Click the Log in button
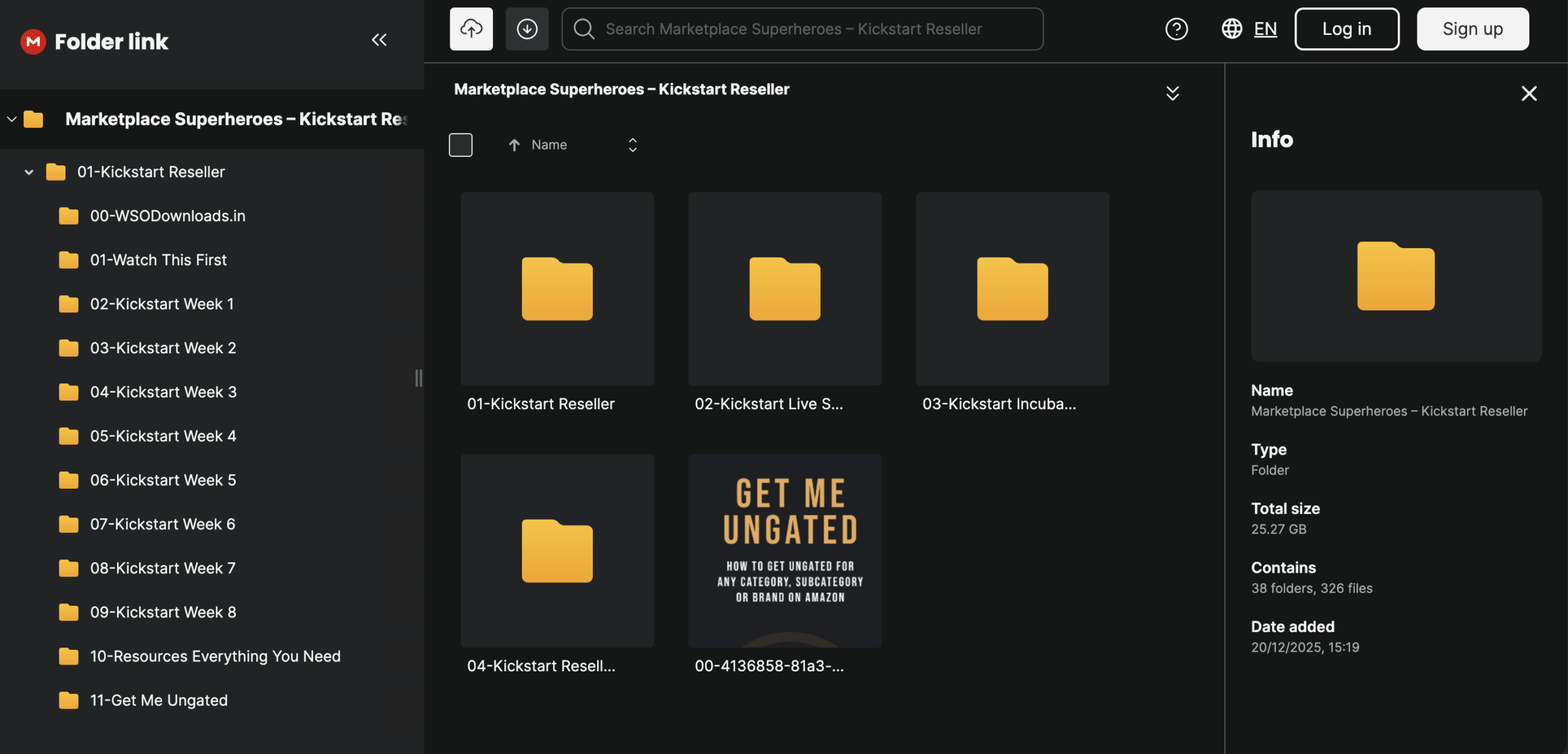Viewport: 1568px width, 754px height. click(1346, 29)
